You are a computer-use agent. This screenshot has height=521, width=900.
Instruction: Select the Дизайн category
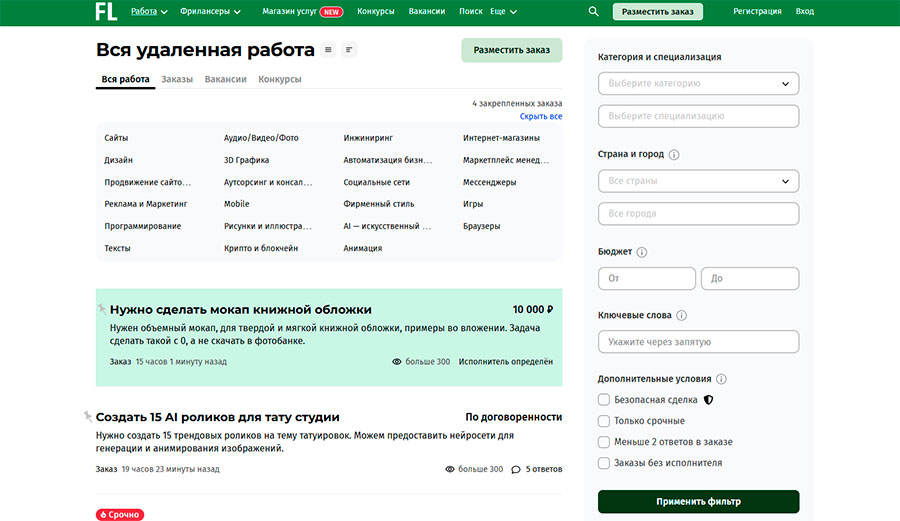pyautogui.click(x=118, y=160)
